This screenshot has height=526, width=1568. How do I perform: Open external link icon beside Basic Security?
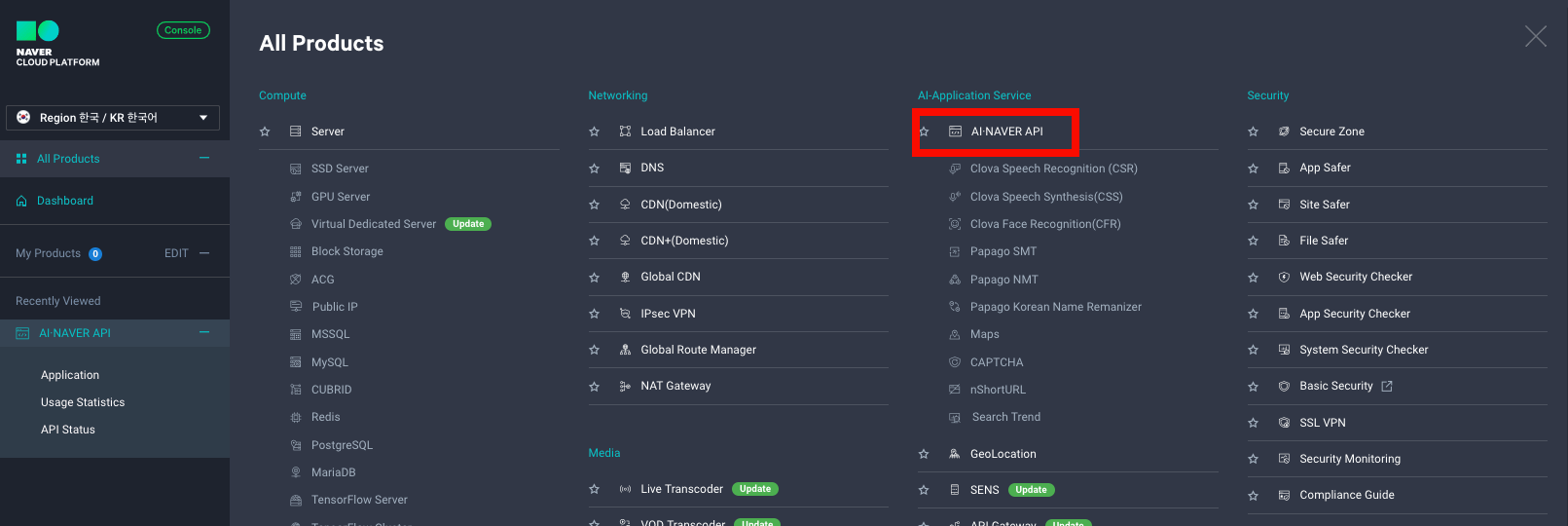point(1387,387)
